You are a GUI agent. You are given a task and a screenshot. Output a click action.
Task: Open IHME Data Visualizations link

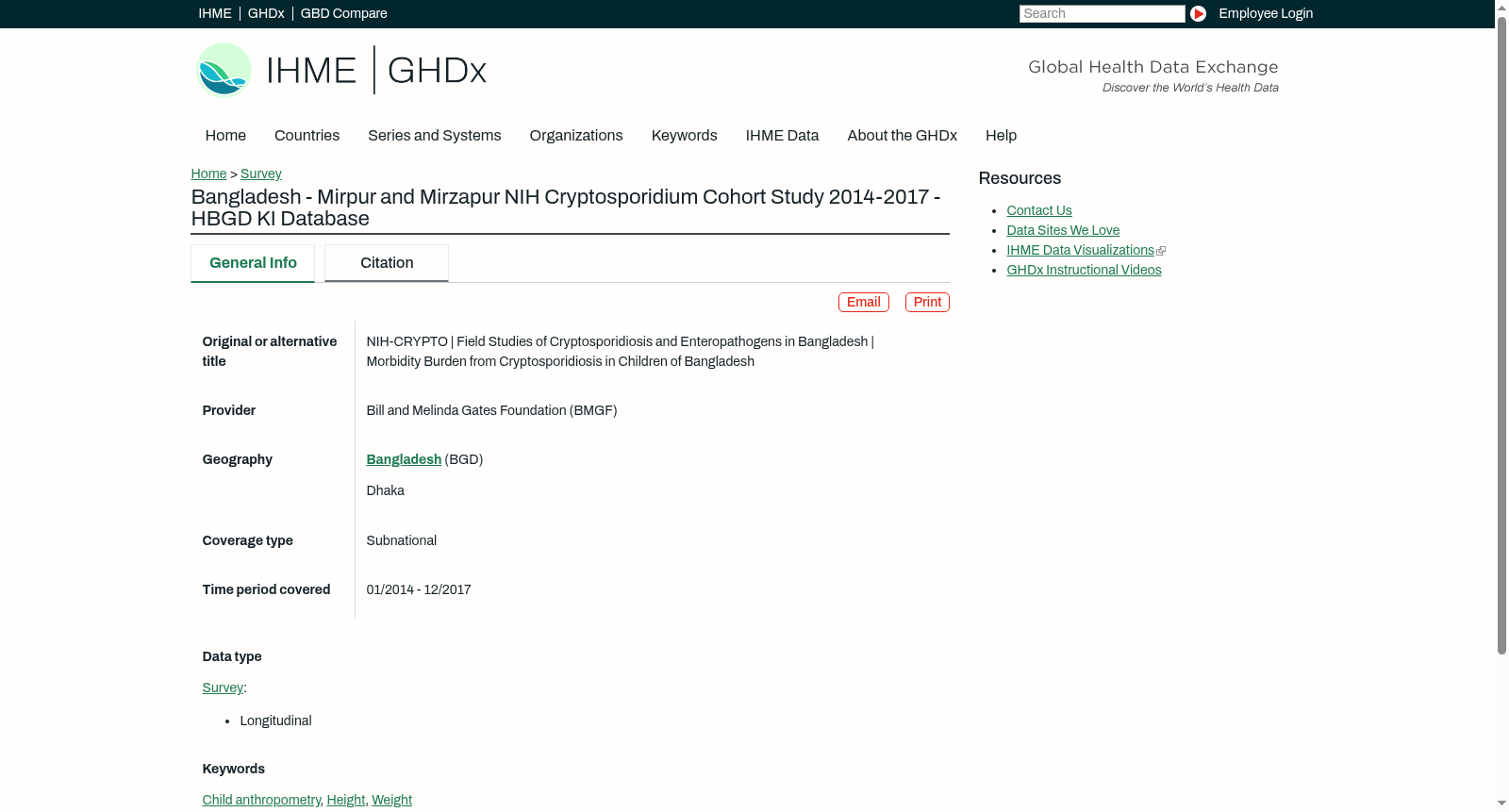[x=1080, y=250]
